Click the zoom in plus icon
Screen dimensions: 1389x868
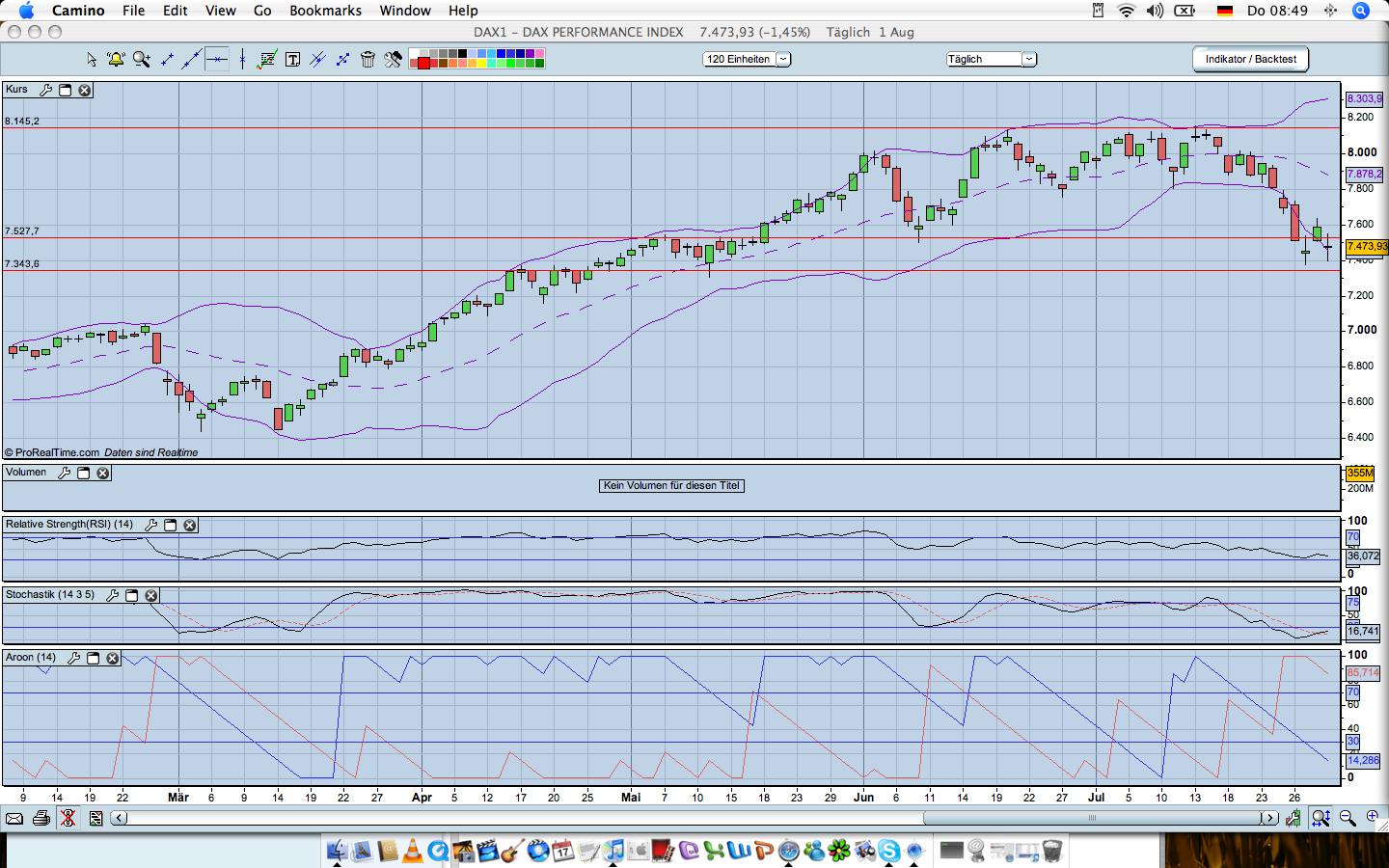[1373, 818]
